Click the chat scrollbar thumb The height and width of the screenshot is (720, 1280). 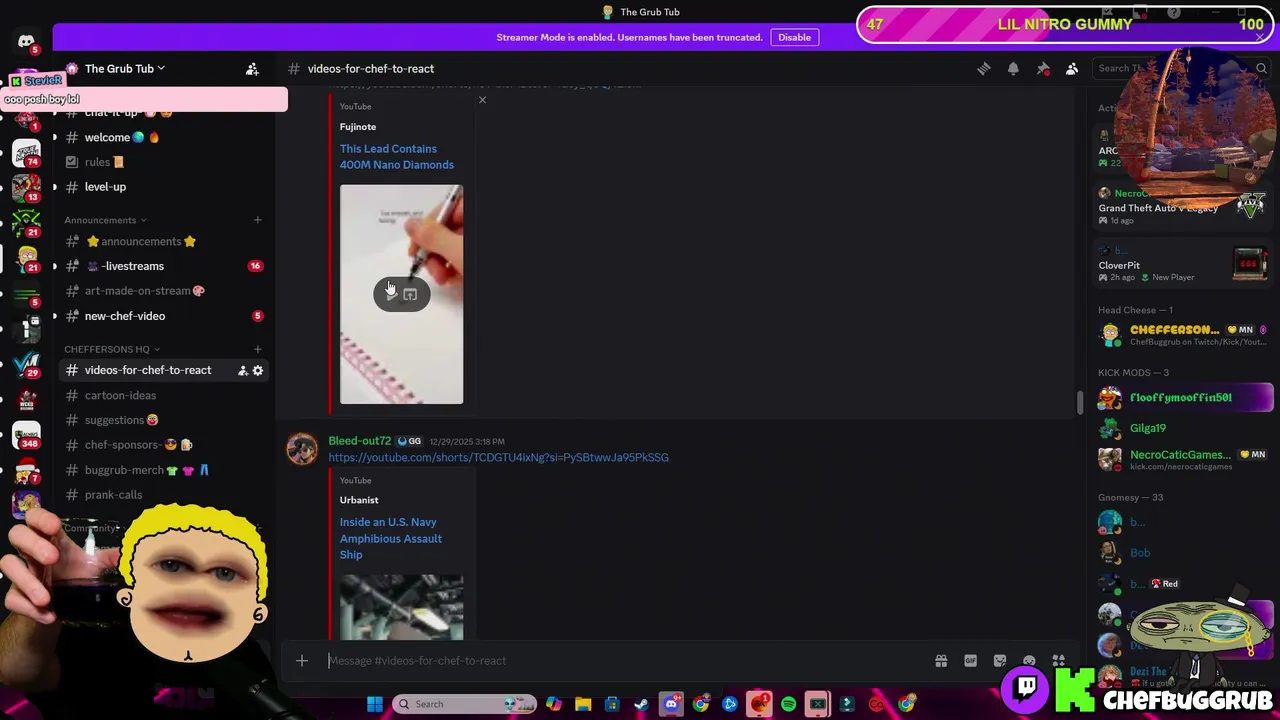coord(1079,402)
